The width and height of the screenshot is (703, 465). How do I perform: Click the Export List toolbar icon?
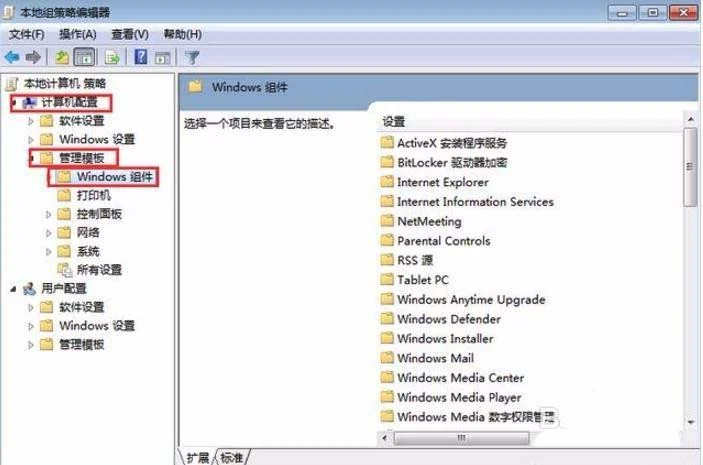(x=113, y=57)
